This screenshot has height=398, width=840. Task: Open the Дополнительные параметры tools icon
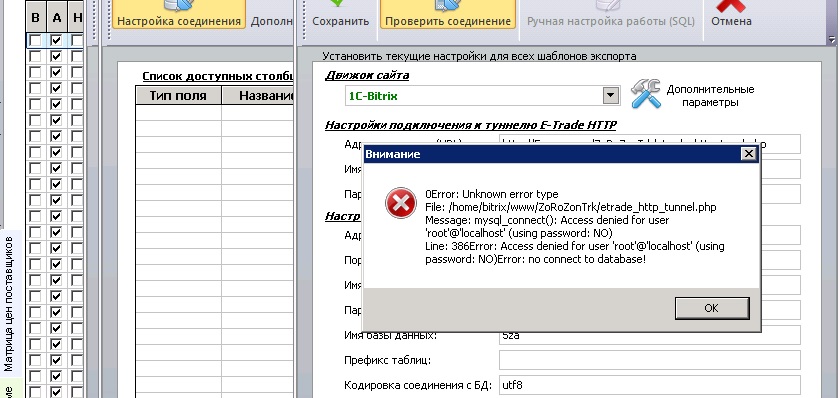646,94
